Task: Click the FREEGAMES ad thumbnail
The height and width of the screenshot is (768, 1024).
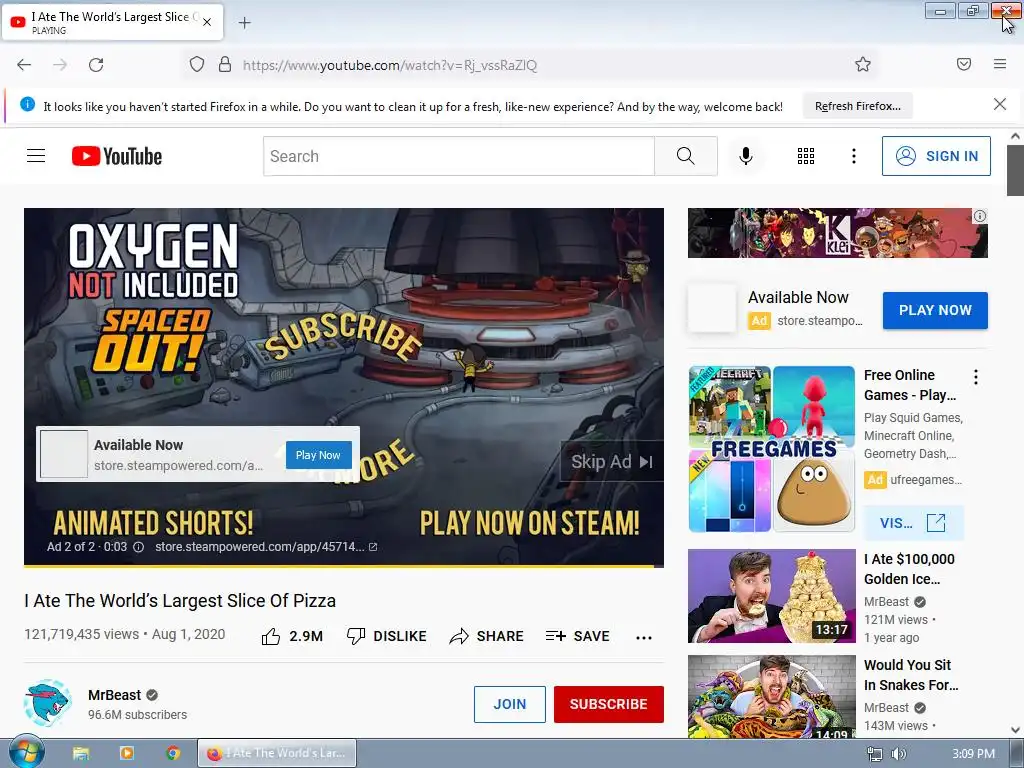Action: coord(771,449)
